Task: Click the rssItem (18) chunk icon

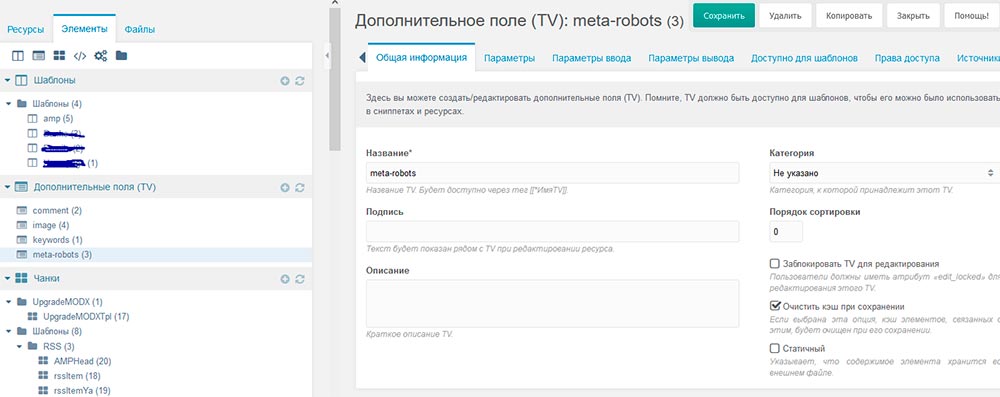Action: pos(43,376)
